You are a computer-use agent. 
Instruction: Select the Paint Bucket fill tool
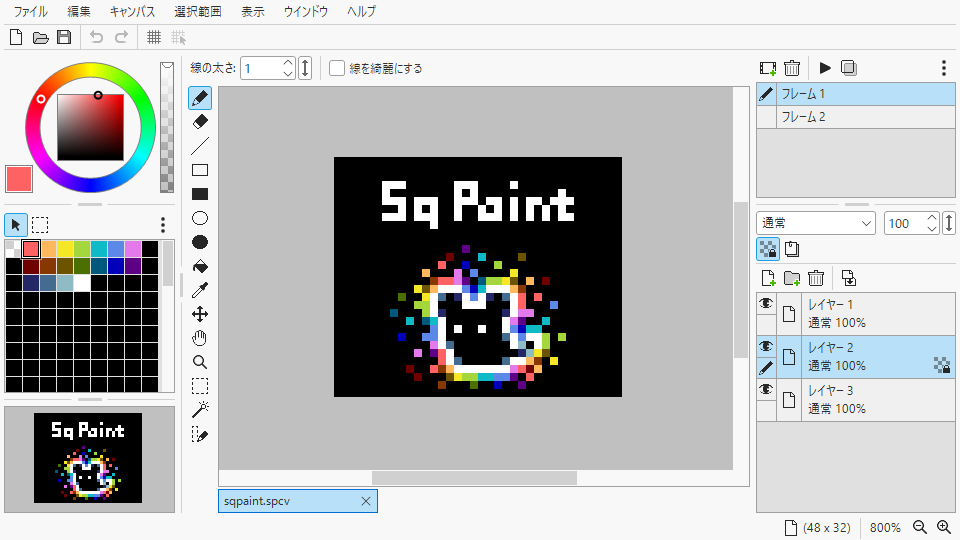[200, 266]
